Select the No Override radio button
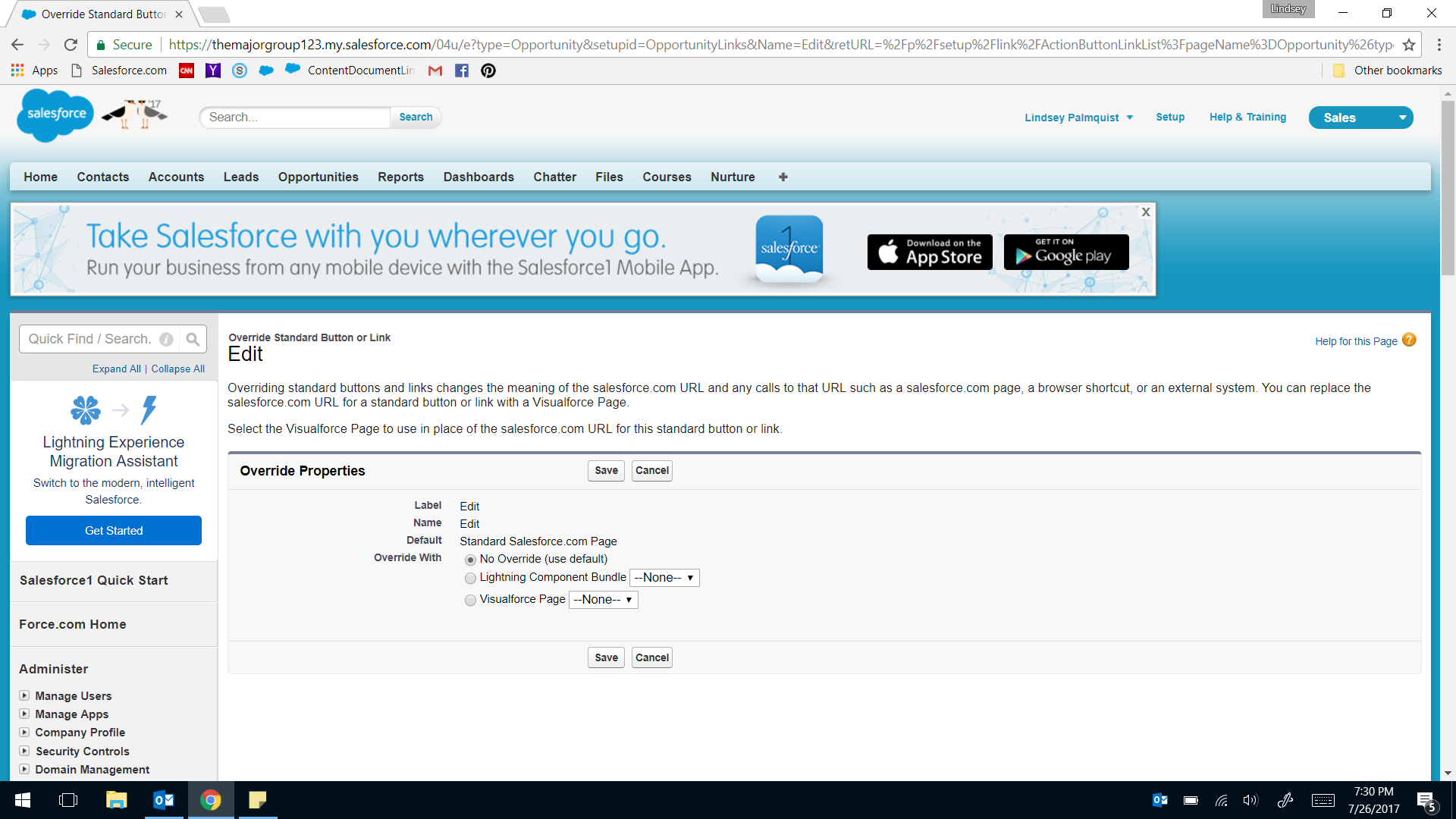The image size is (1456, 819). click(x=470, y=560)
